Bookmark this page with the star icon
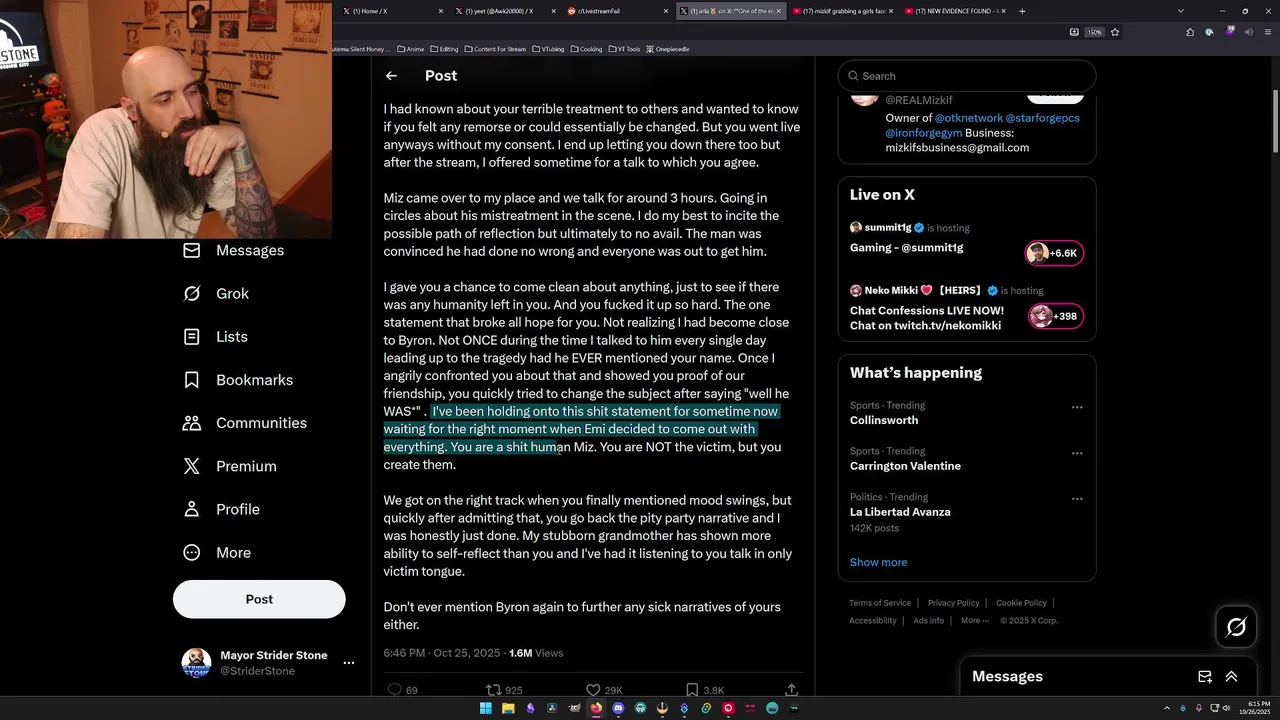 coord(1115,32)
